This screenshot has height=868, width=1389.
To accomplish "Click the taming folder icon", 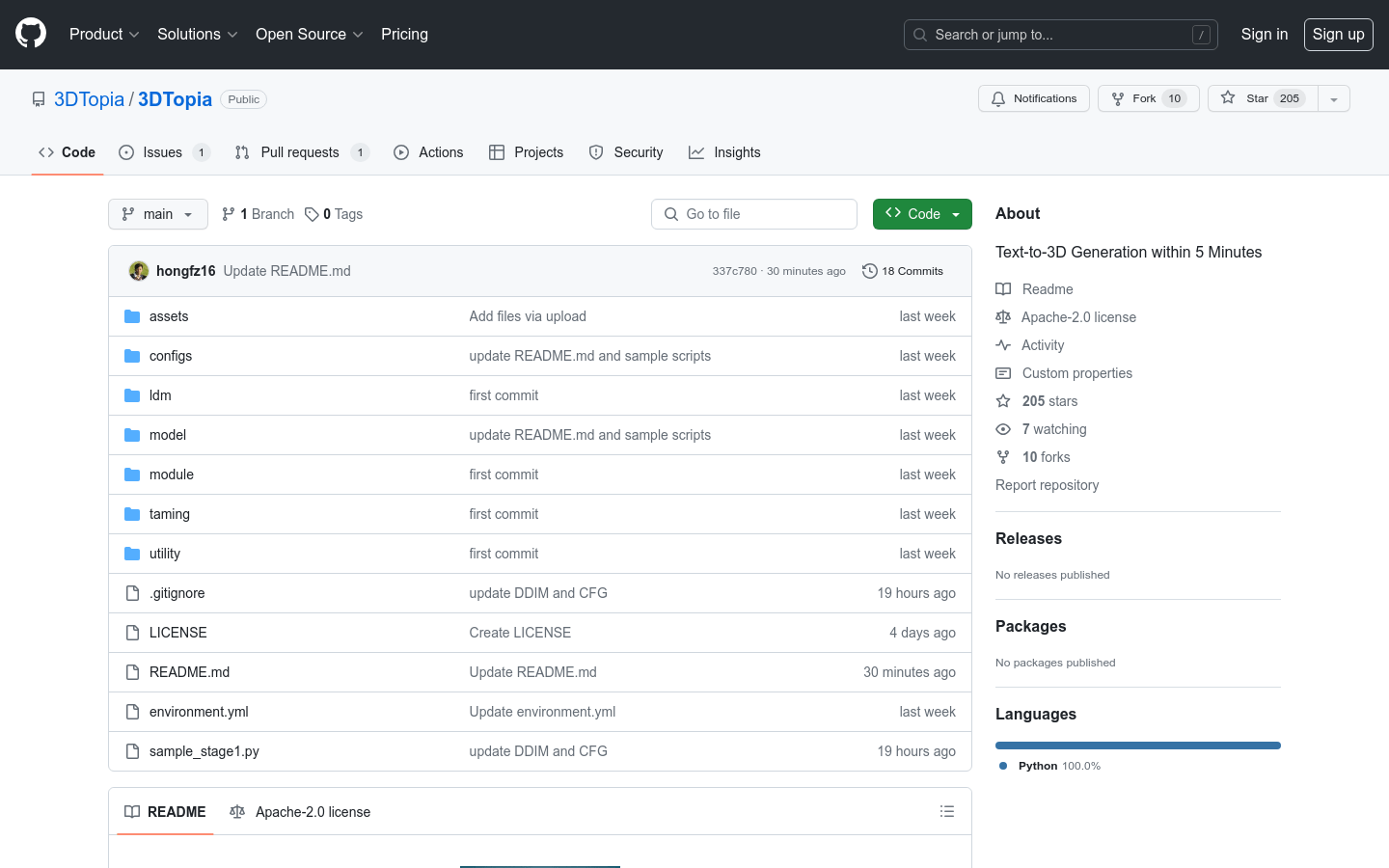I will [132, 514].
